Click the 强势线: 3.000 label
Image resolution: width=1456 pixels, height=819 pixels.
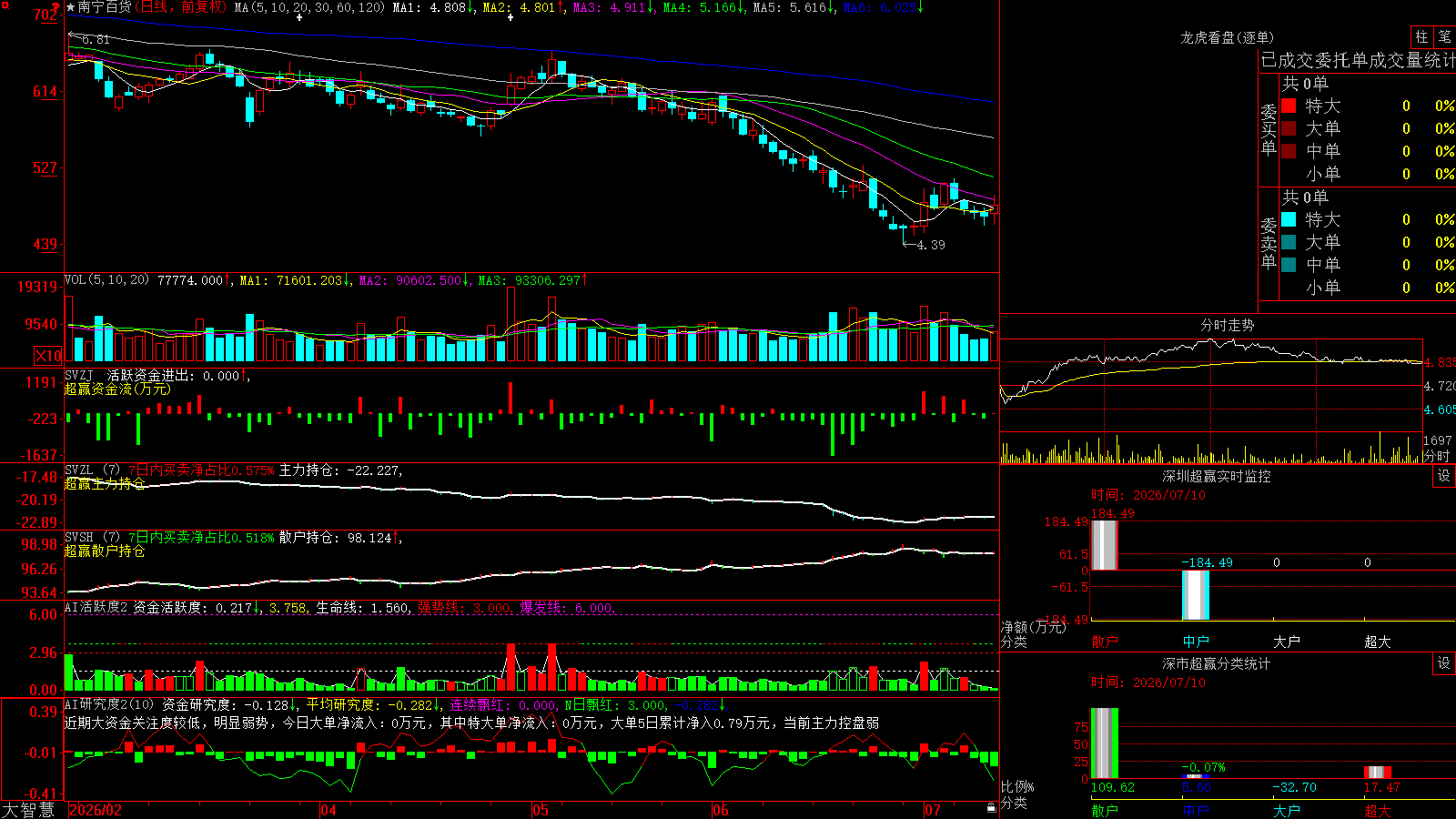click(x=465, y=607)
